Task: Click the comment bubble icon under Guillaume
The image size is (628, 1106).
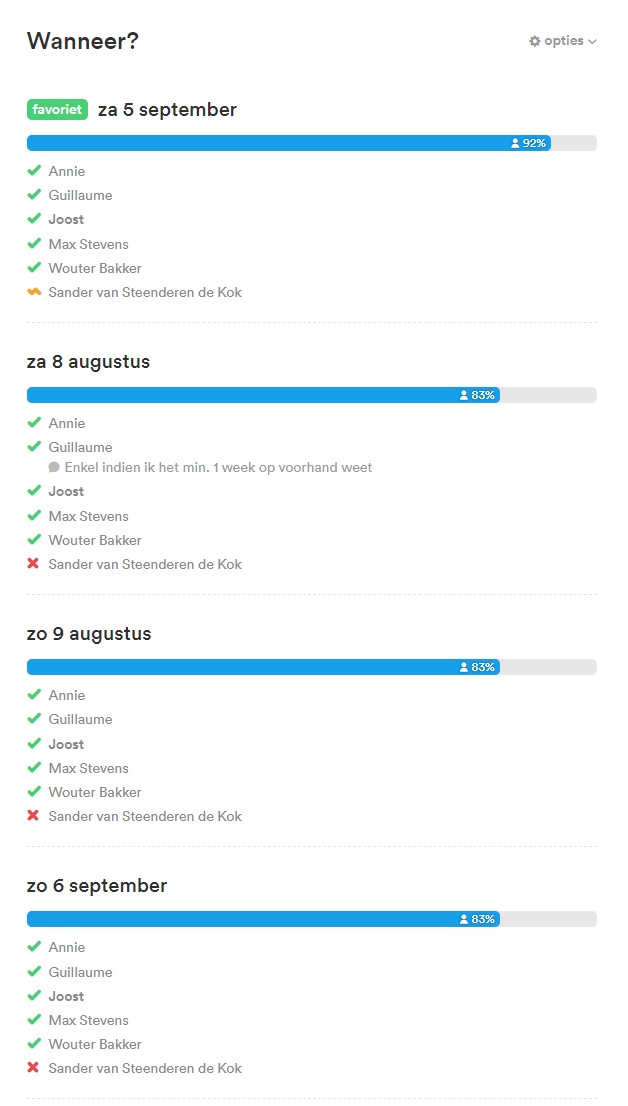Action: tap(54, 467)
